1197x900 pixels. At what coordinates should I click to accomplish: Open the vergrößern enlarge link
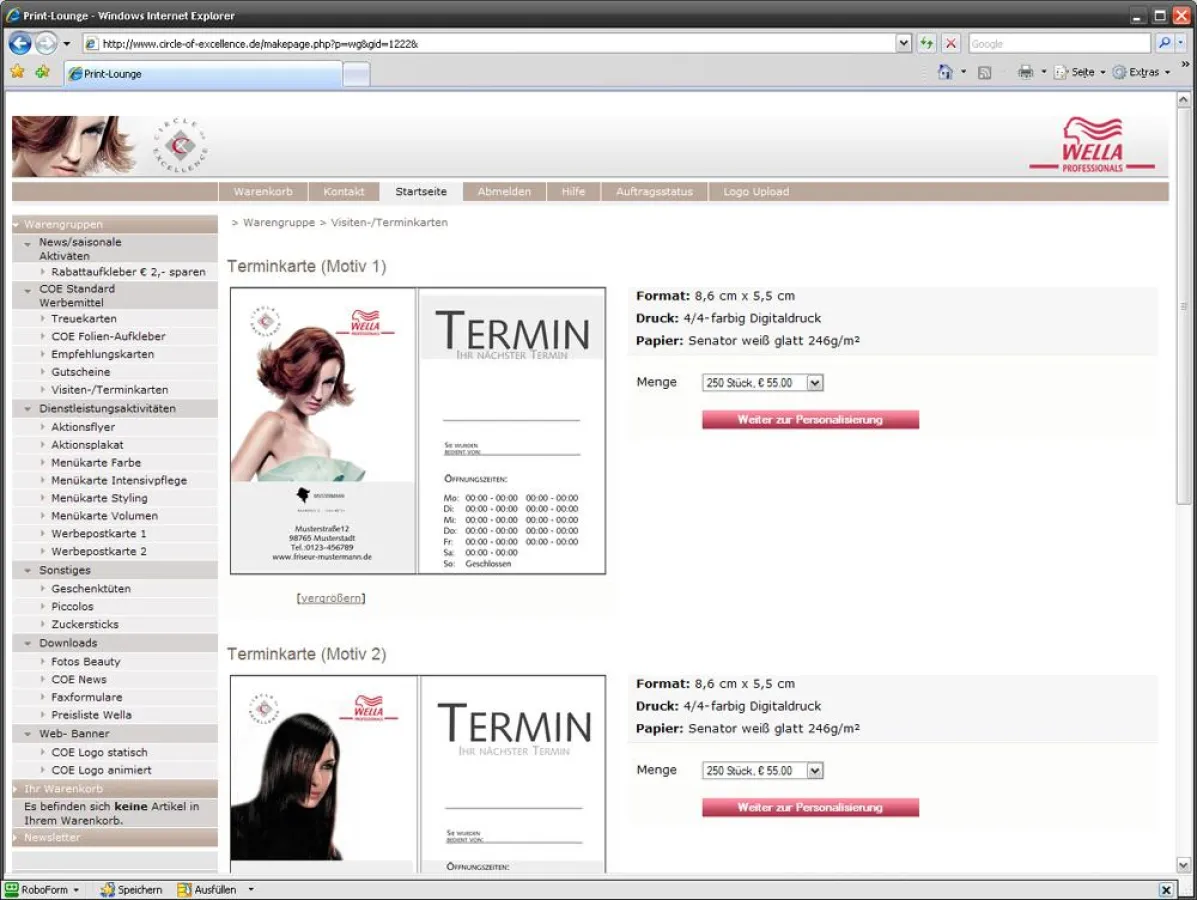coord(329,597)
